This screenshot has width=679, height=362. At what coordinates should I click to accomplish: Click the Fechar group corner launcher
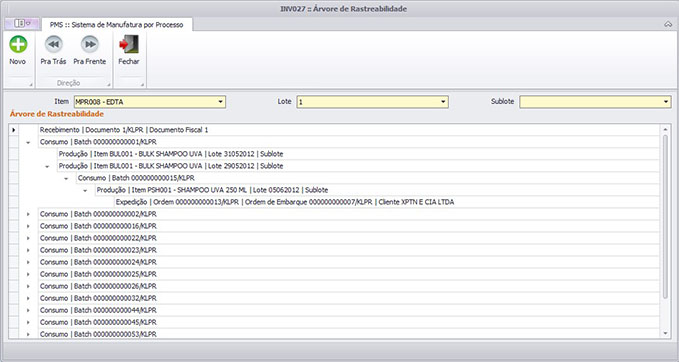tap(142, 85)
